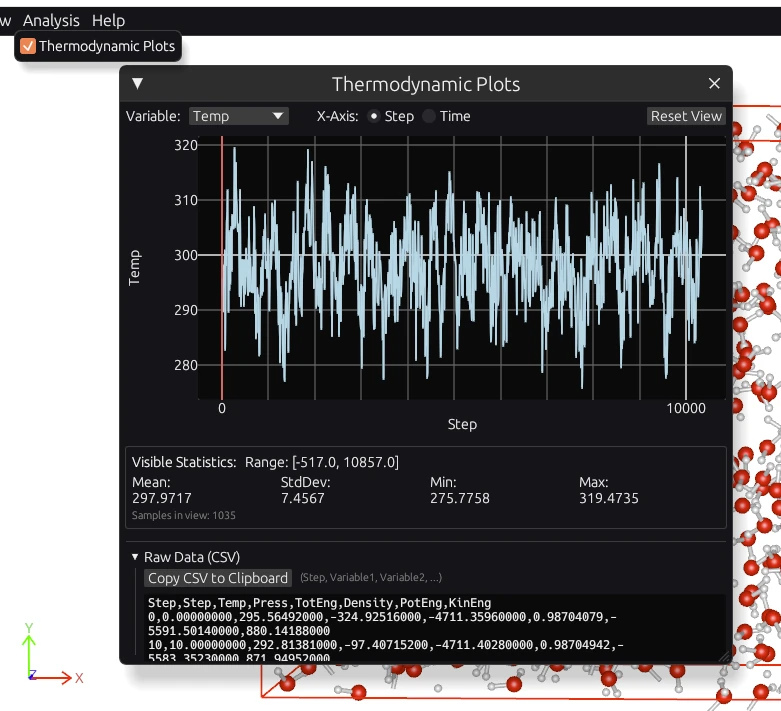Click the red X axis arrow of the orientation gizmo

coord(65,678)
